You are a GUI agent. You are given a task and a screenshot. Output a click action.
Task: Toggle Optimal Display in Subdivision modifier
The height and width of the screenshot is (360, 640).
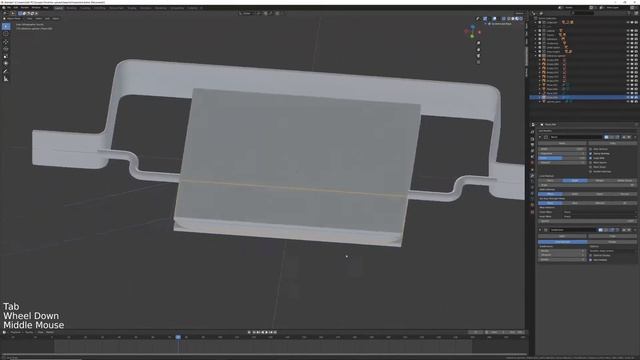[591, 255]
